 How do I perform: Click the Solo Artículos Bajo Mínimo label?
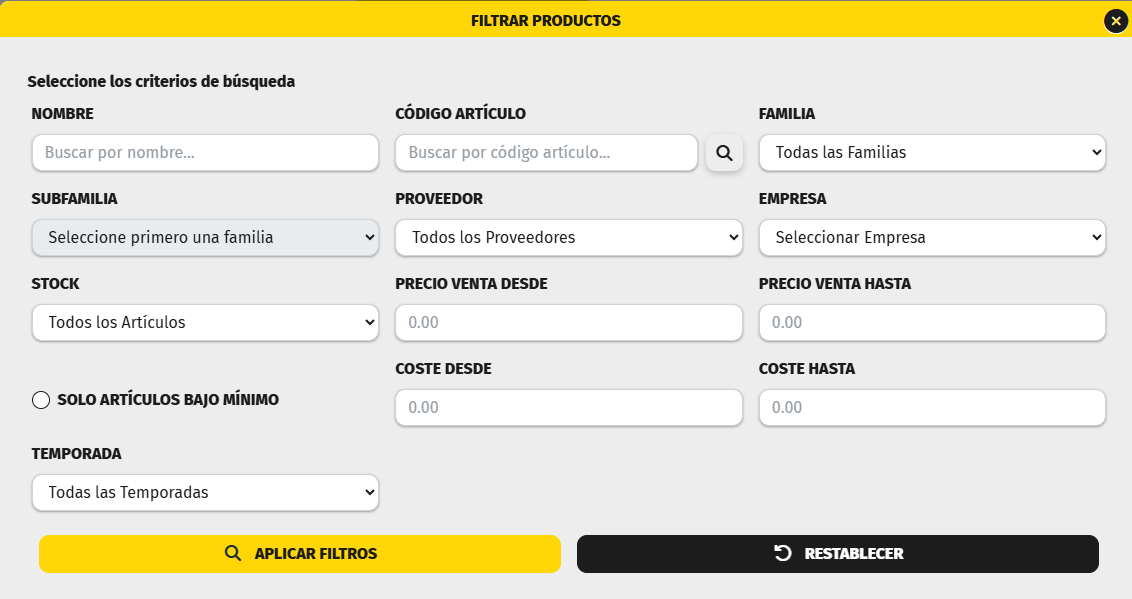(168, 400)
